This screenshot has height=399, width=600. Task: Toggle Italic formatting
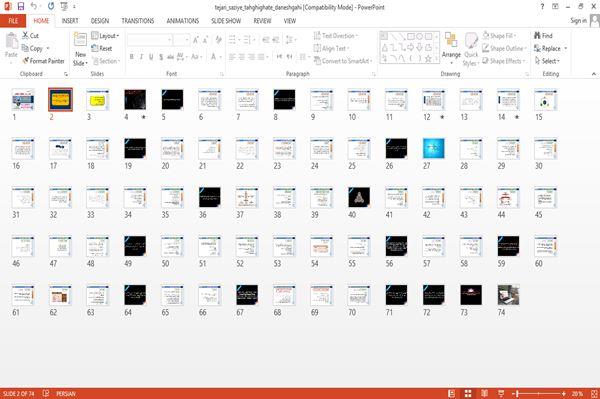coord(141,57)
